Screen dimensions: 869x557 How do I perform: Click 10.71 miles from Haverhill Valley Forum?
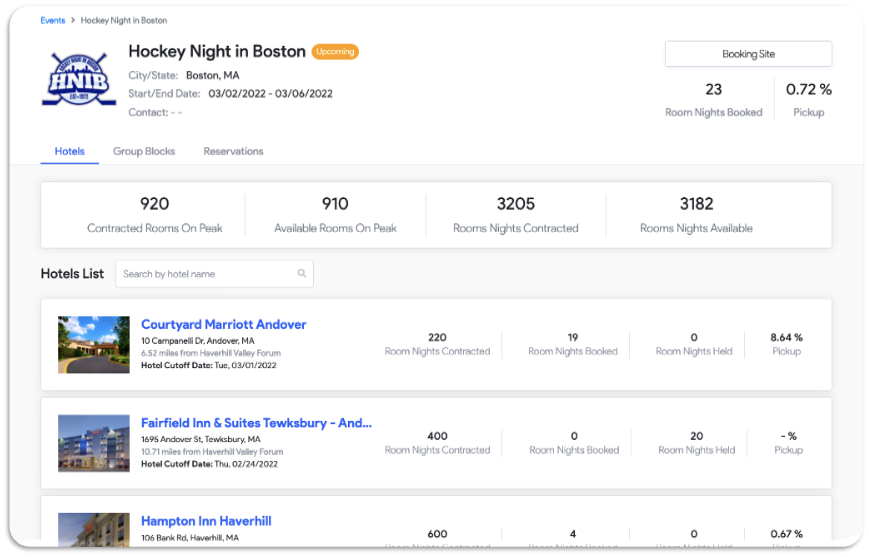click(212, 452)
